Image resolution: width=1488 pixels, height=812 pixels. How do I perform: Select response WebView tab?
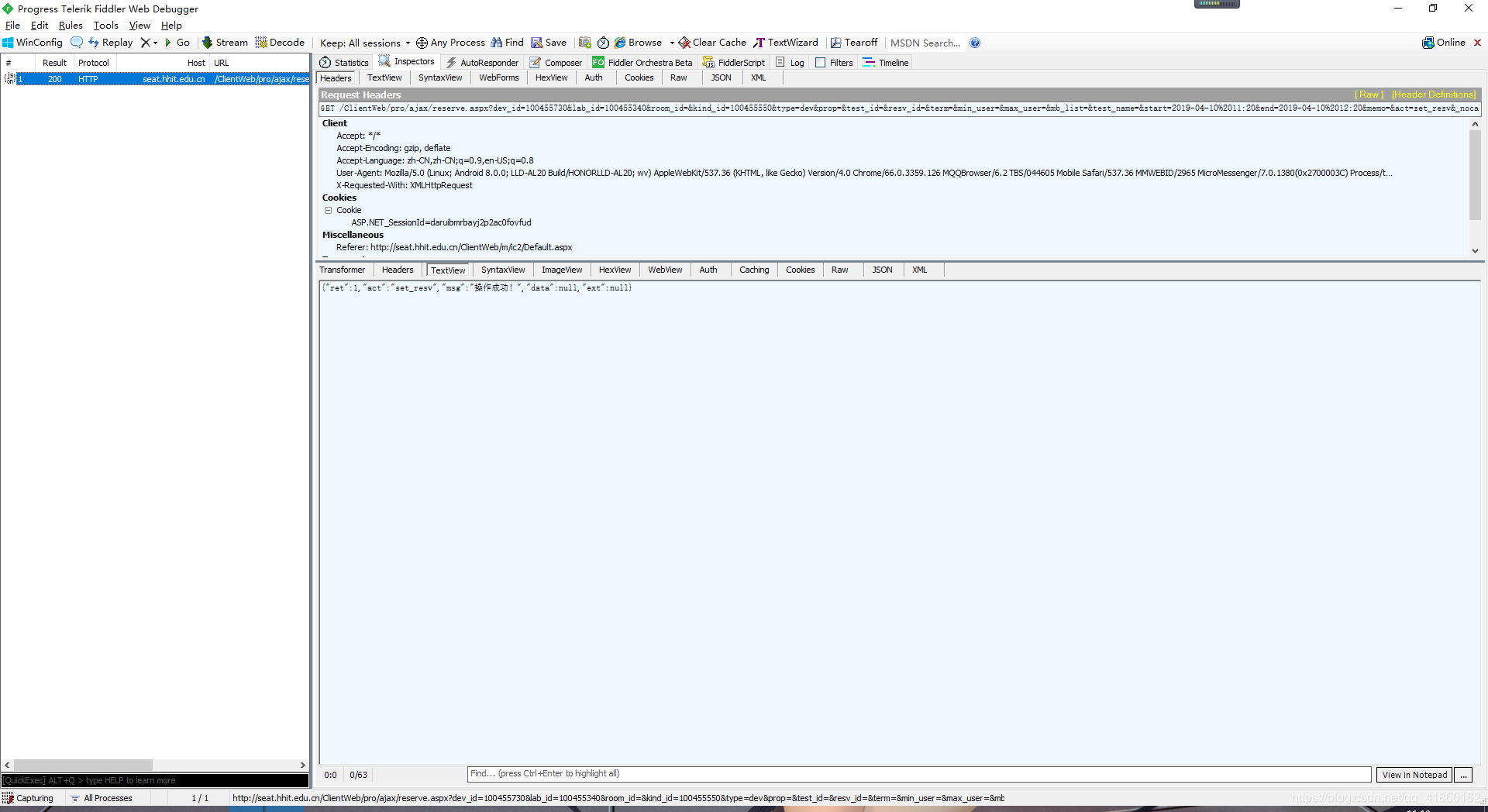665,270
